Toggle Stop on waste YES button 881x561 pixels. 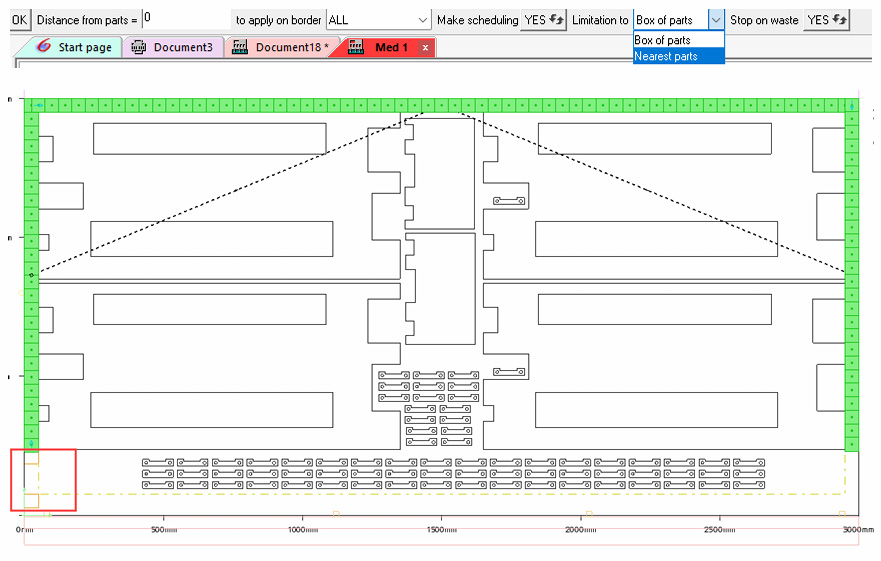pyautogui.click(x=826, y=20)
